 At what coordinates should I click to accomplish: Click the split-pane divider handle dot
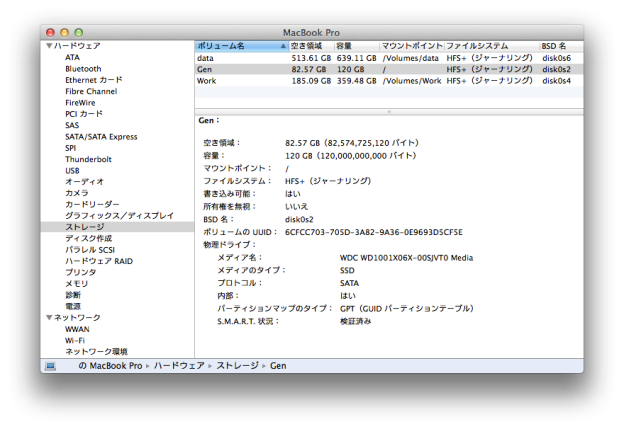(x=389, y=112)
